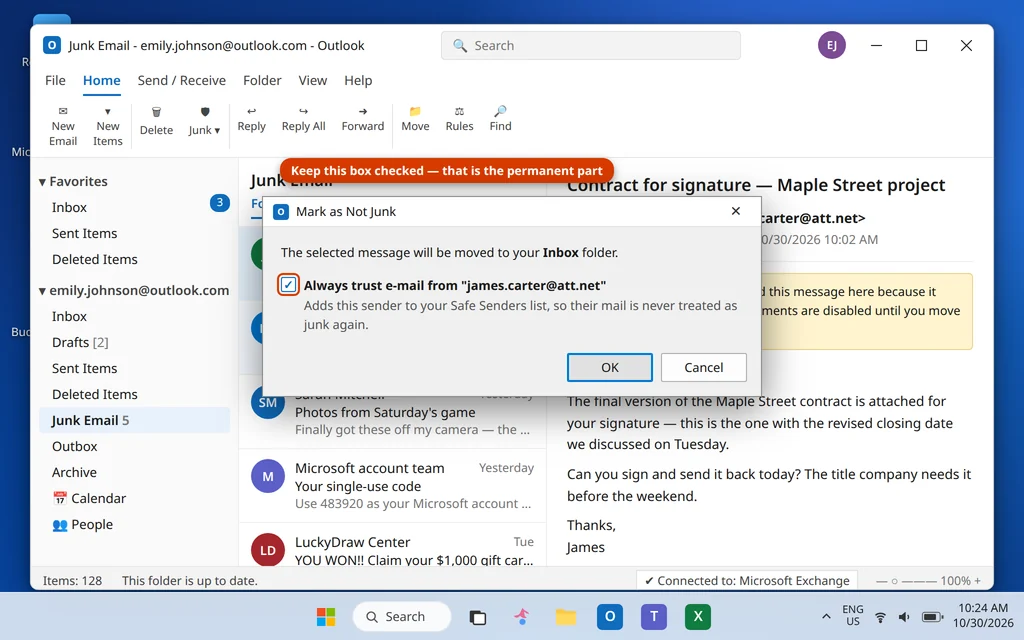
Task: Open the Junk shield dropdown in ribbon
Action: click(x=204, y=121)
